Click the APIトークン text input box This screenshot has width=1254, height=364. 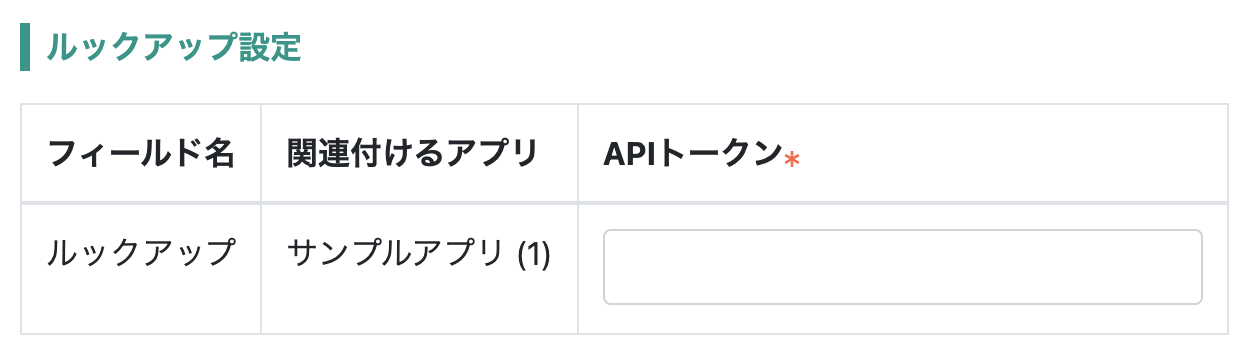tap(902, 267)
